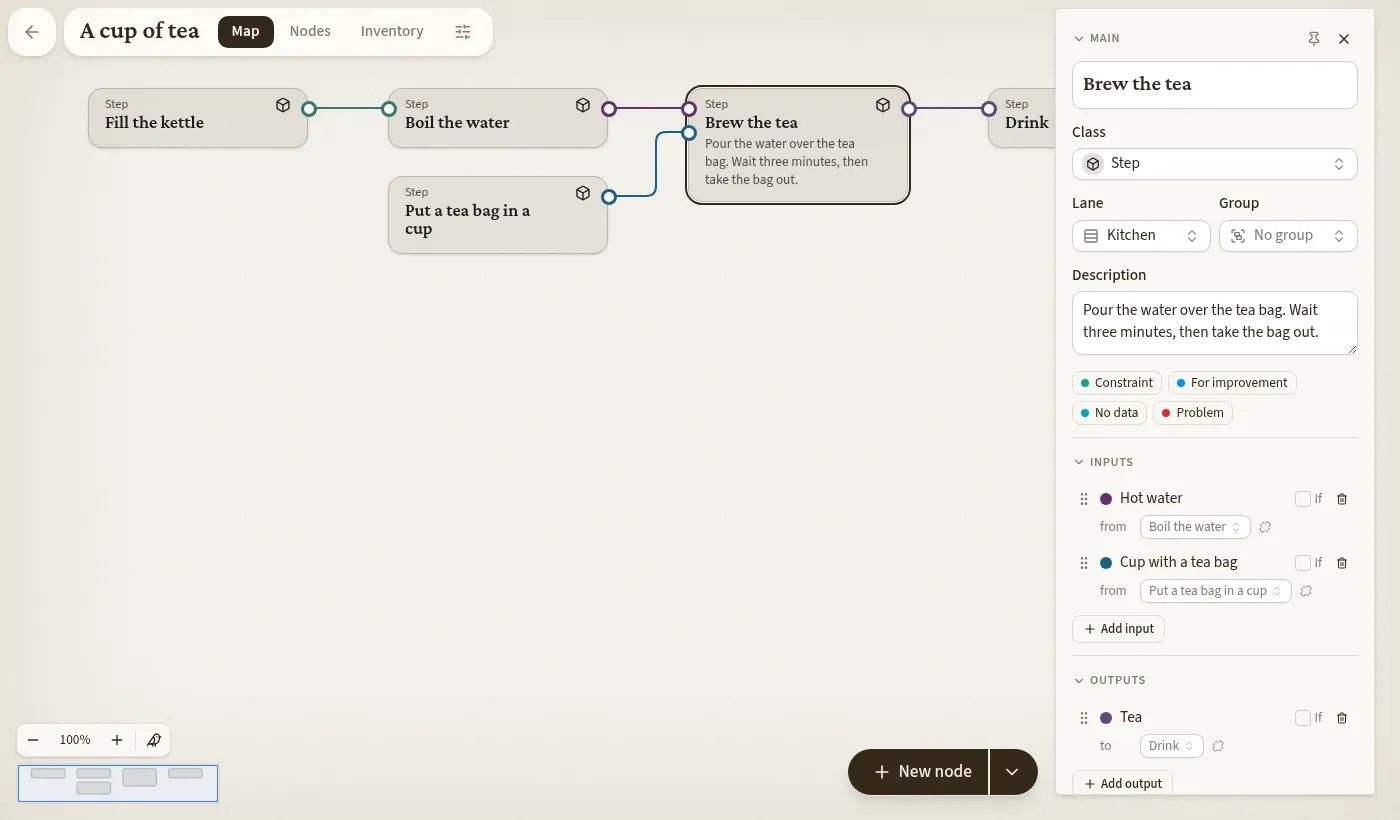Delete the Hot water input
Viewport: 1400px width, 820px height.
pos(1342,499)
